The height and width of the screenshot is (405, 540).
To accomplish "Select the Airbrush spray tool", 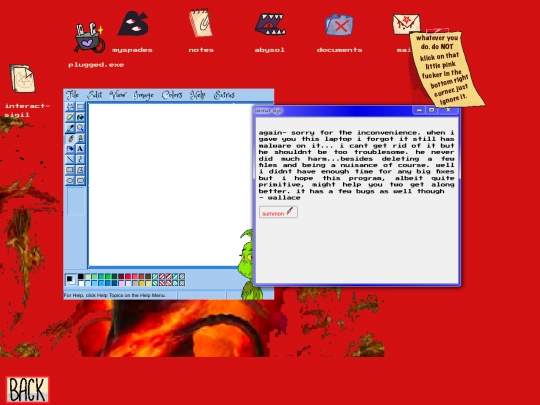I will click(x=70, y=149).
